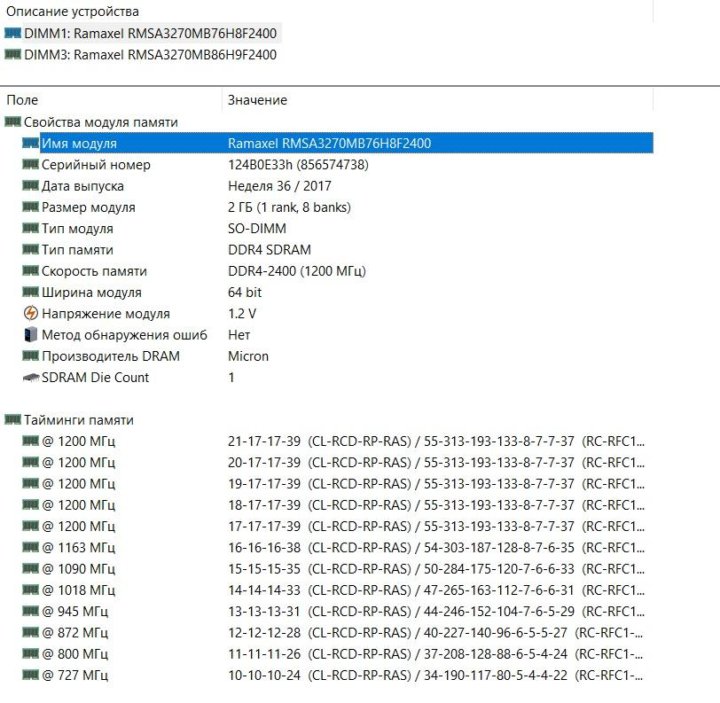720x703 pixels.
Task: Click the icon beside @ 1090 МГц
Action: pyautogui.click(x=31, y=568)
